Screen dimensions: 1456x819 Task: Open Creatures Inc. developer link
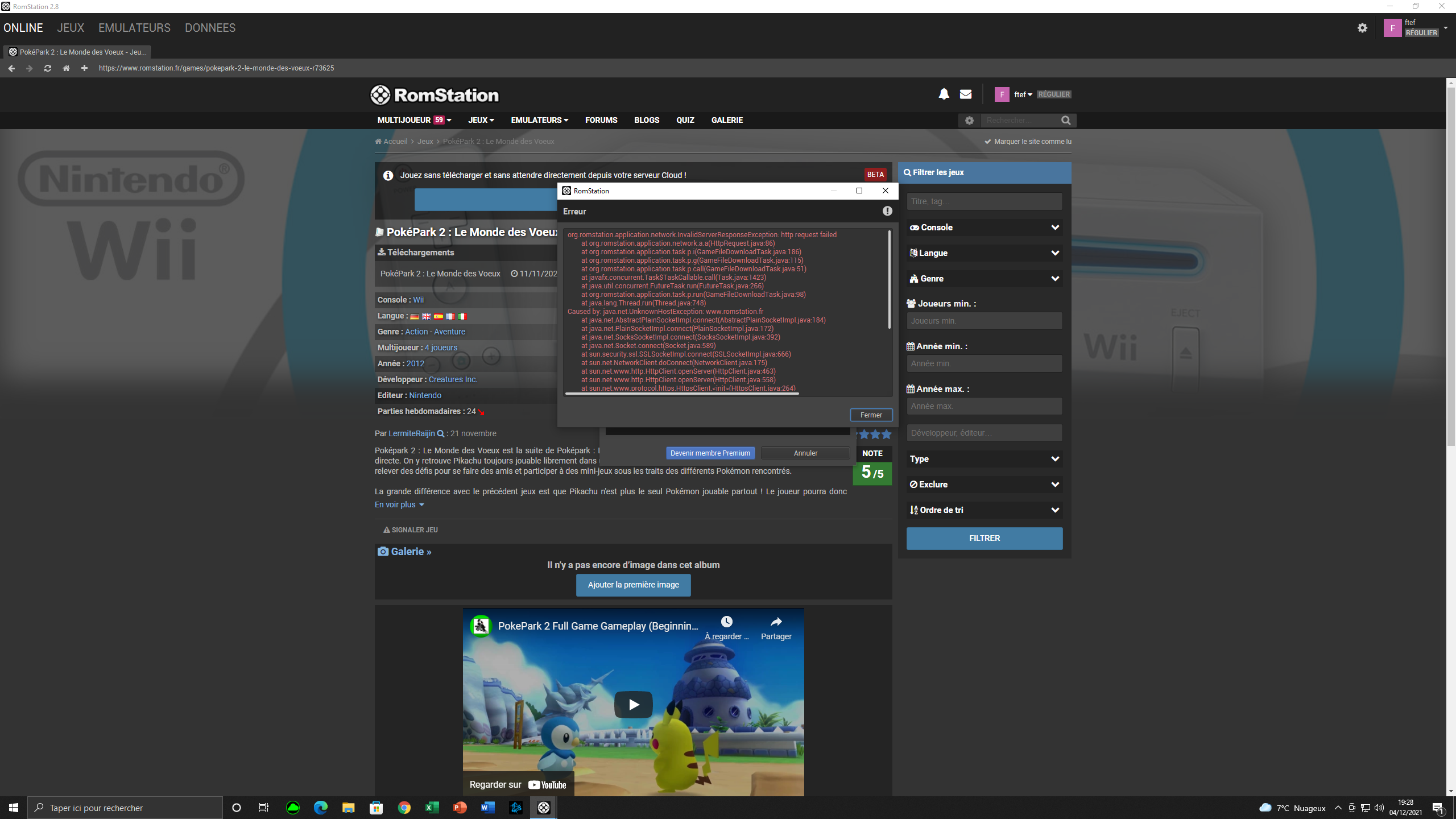coord(453,379)
